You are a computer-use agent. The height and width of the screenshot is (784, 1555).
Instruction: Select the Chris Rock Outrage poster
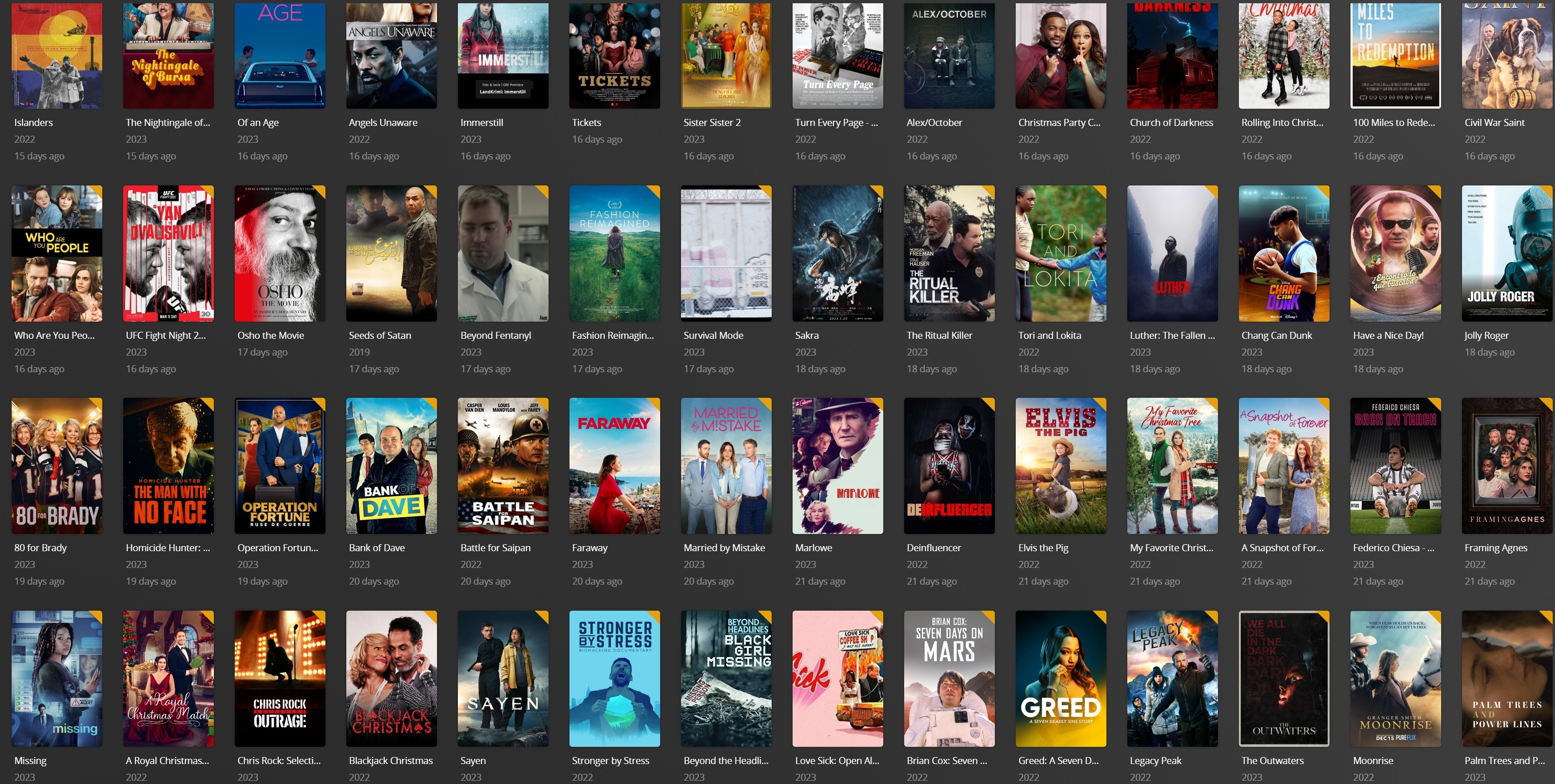click(x=280, y=679)
